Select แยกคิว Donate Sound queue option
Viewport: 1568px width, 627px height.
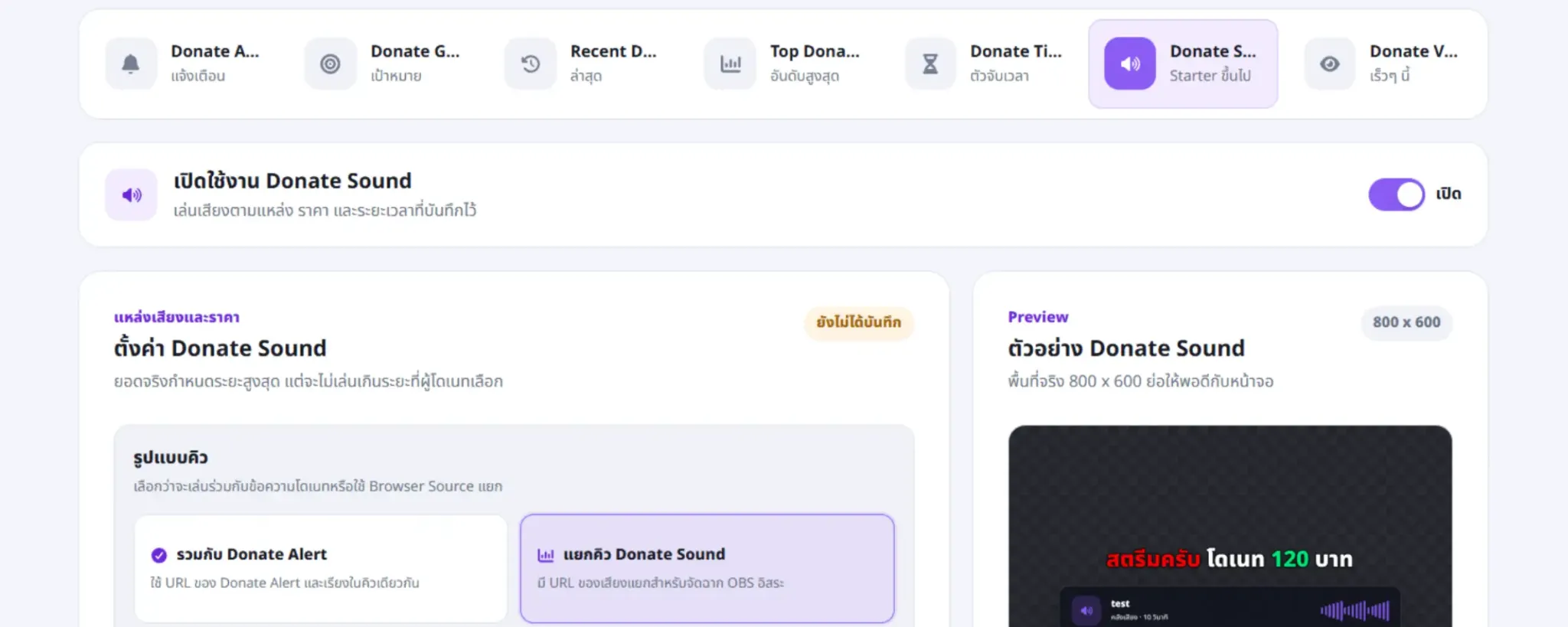point(707,568)
